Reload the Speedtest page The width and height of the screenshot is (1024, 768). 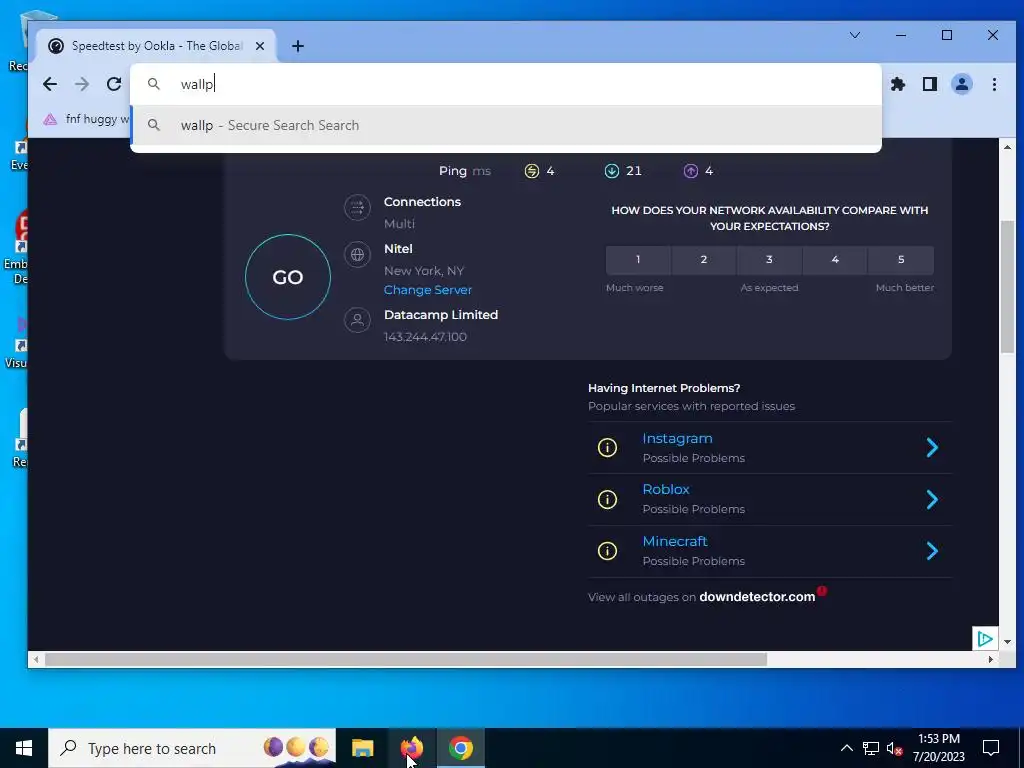pyautogui.click(x=114, y=84)
